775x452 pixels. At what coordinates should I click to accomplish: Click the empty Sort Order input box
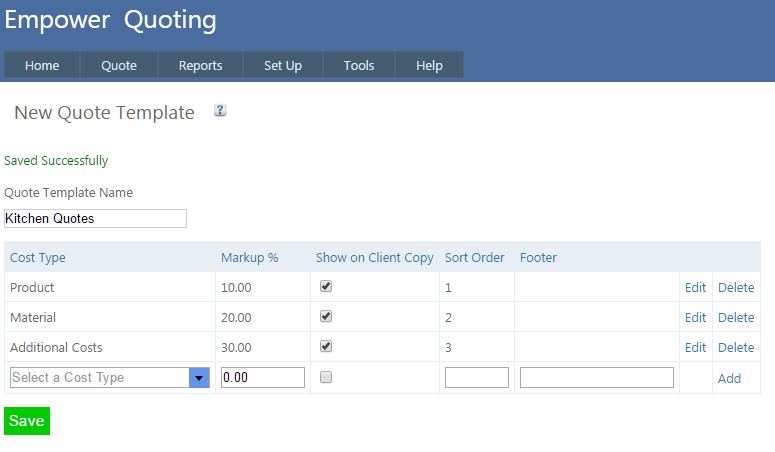(476, 378)
